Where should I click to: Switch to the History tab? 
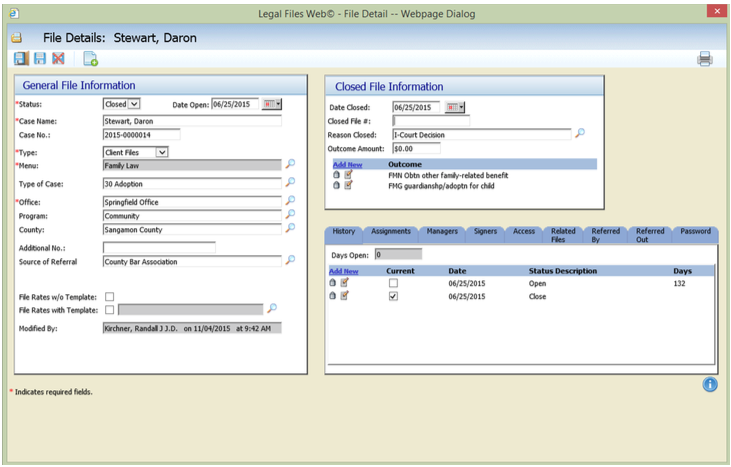click(344, 234)
